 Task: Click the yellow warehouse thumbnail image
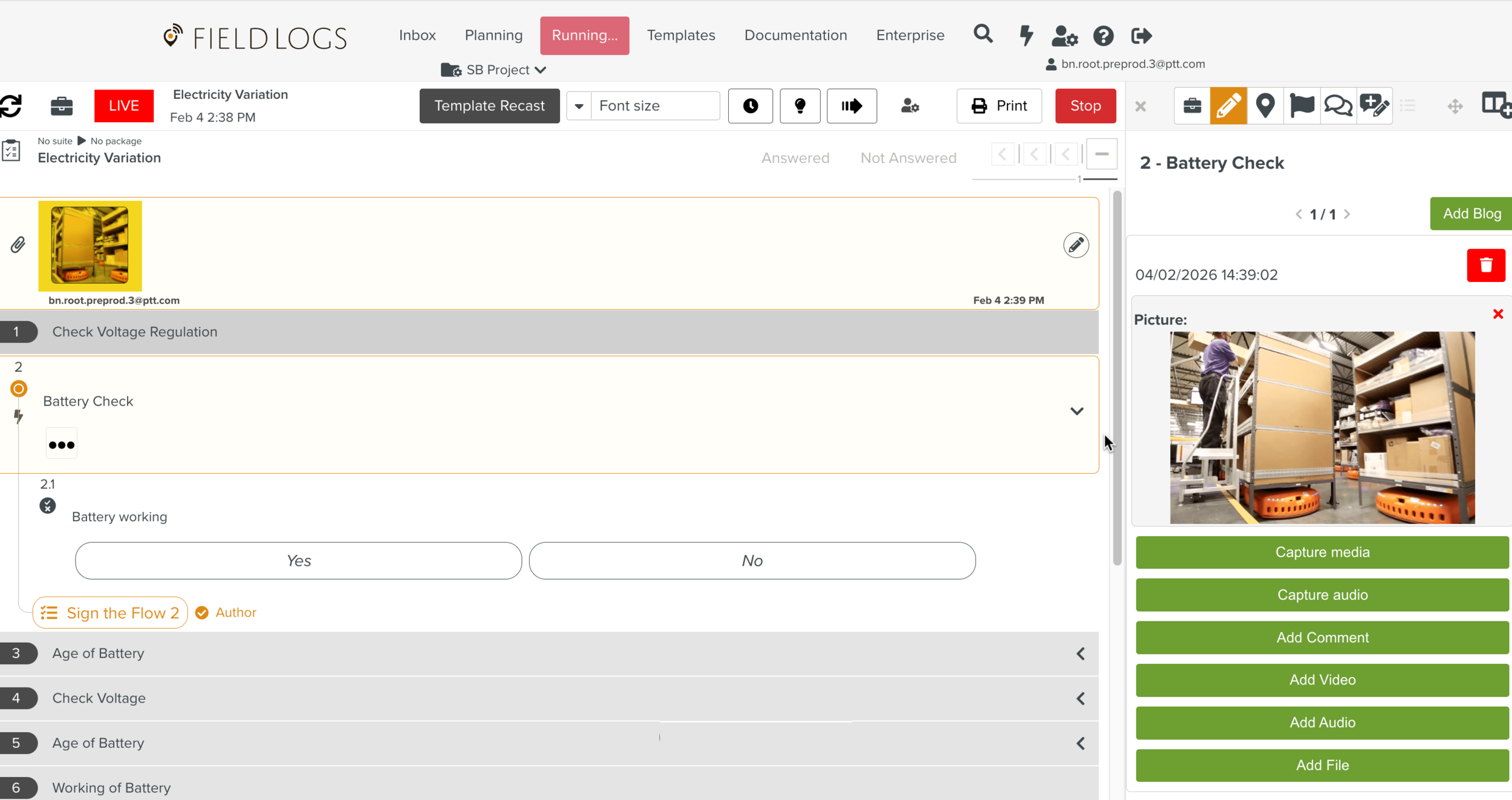coord(90,246)
